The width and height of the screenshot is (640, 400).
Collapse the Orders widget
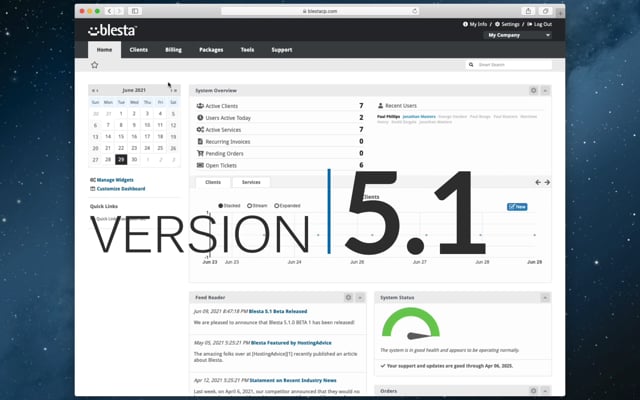pyautogui.click(x=545, y=391)
